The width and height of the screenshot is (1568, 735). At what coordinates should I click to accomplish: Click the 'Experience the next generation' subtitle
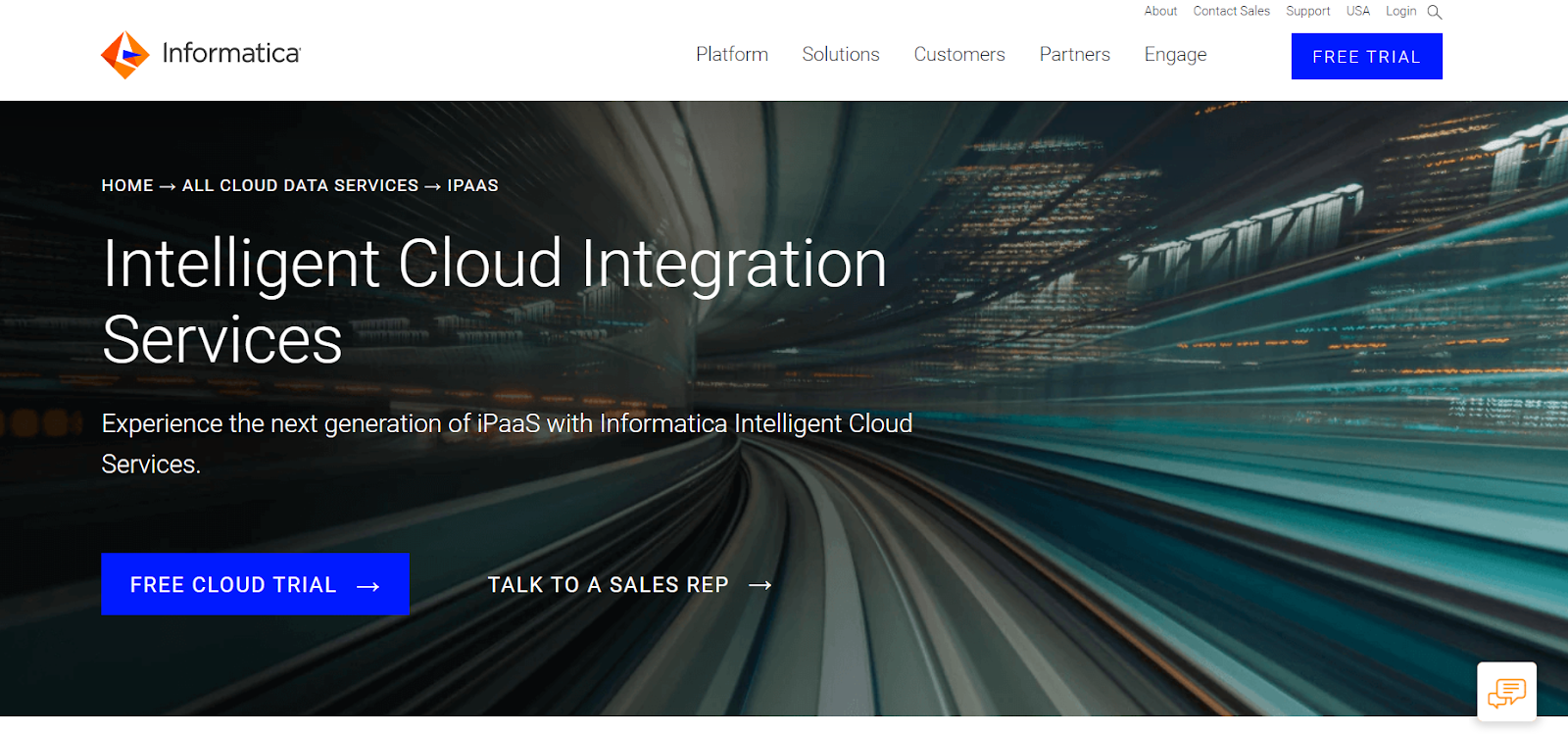click(507, 443)
